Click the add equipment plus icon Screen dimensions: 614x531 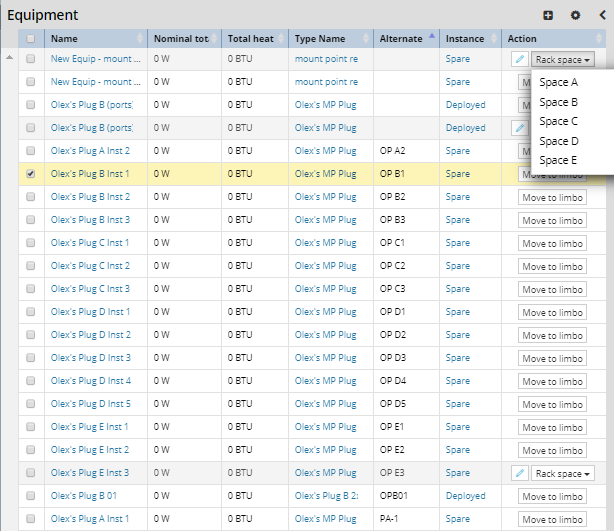548,15
